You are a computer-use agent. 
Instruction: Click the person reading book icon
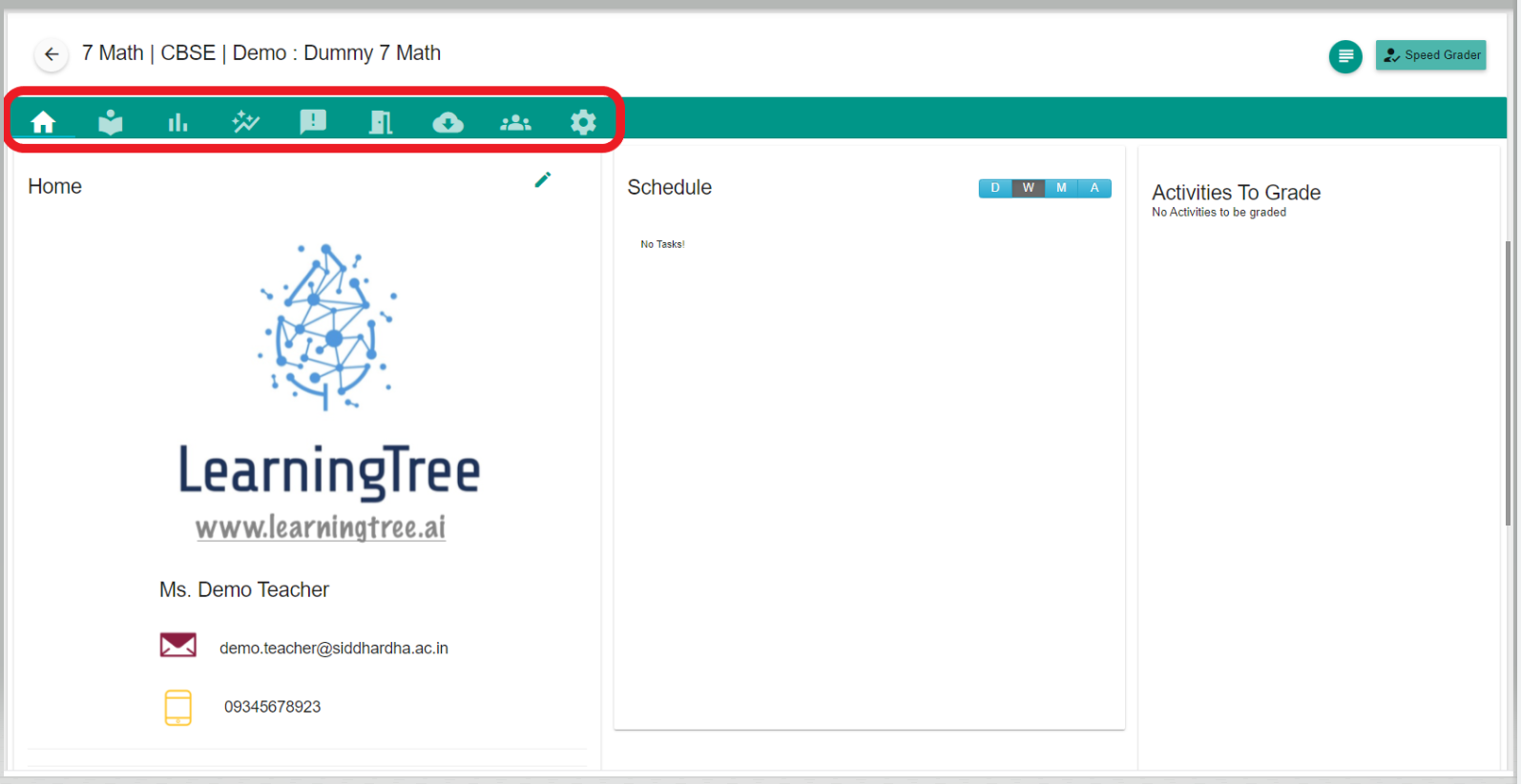(x=111, y=122)
